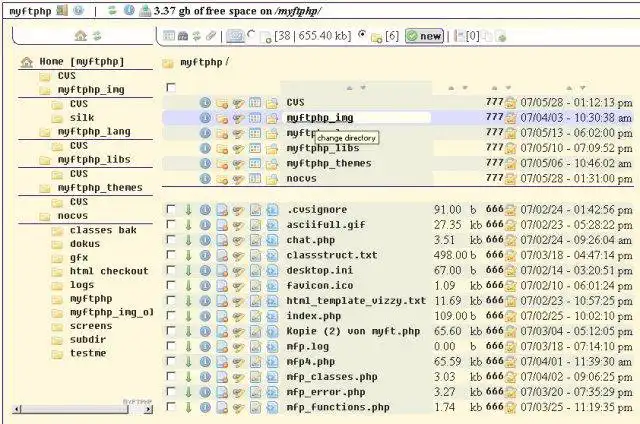Viewport: 640px width, 424px height.
Task: Check the box for index.php
Action: pos(171,316)
